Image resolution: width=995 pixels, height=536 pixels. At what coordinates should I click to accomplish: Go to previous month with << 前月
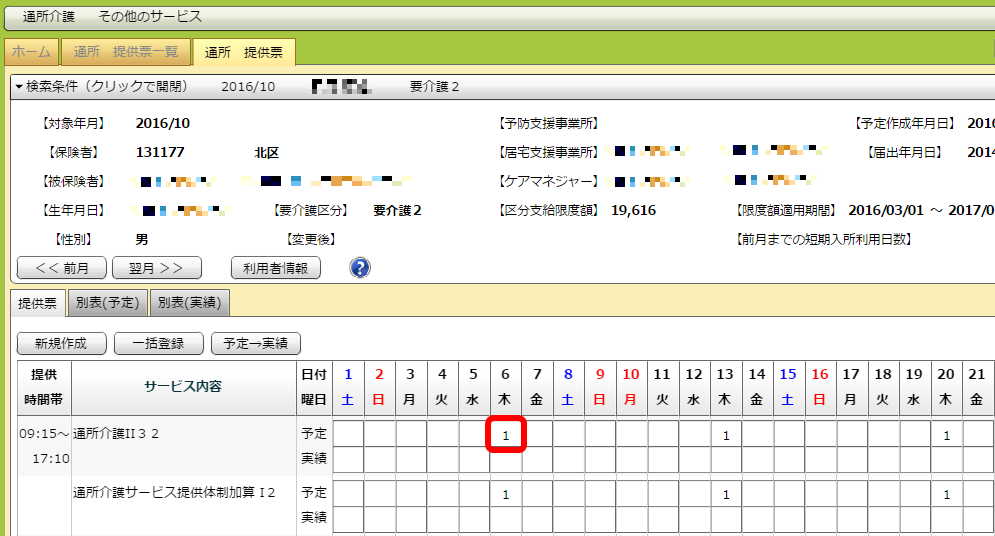coord(62,268)
